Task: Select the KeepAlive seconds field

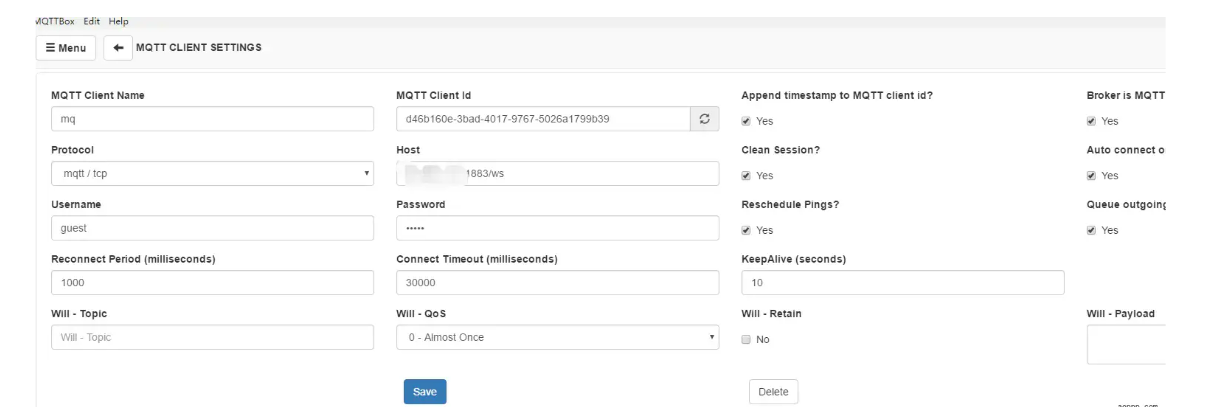Action: [902, 283]
